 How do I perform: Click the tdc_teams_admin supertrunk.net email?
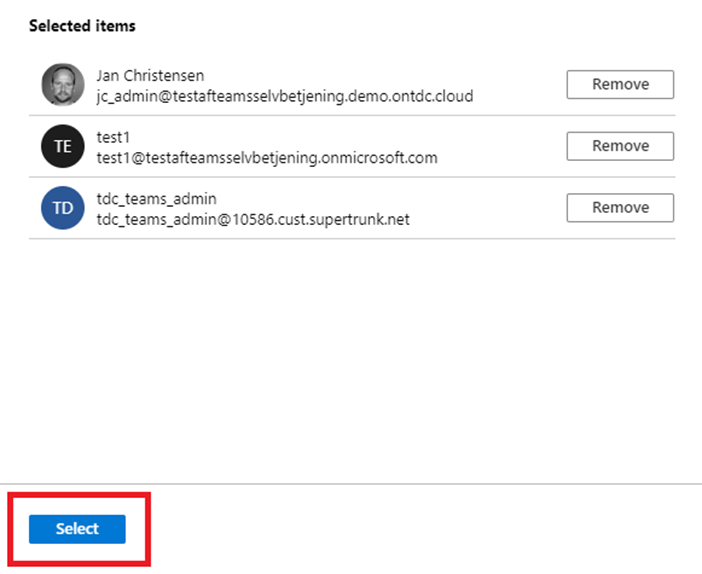click(x=253, y=219)
